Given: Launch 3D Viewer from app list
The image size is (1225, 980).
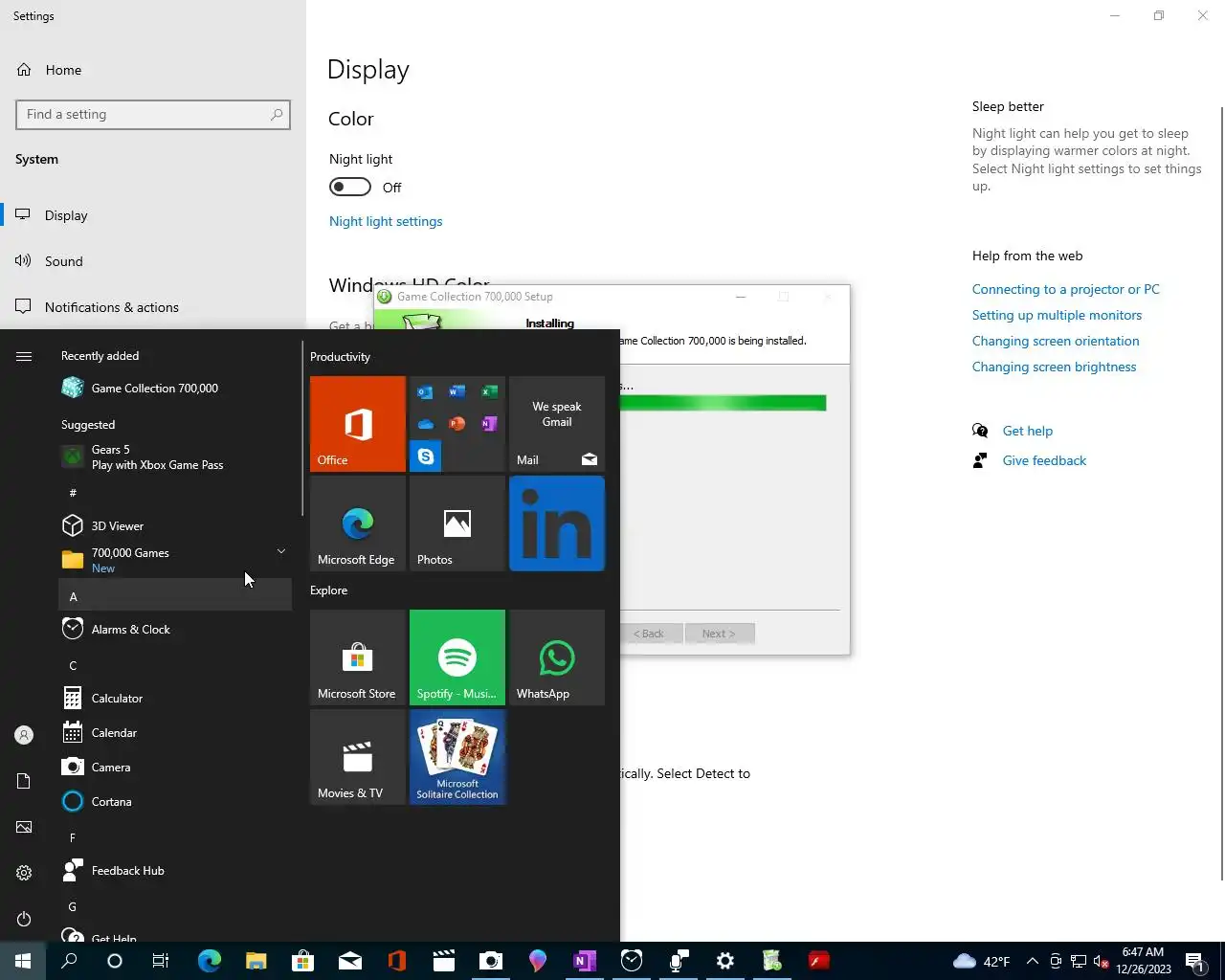Looking at the screenshot, I should [x=175, y=525].
